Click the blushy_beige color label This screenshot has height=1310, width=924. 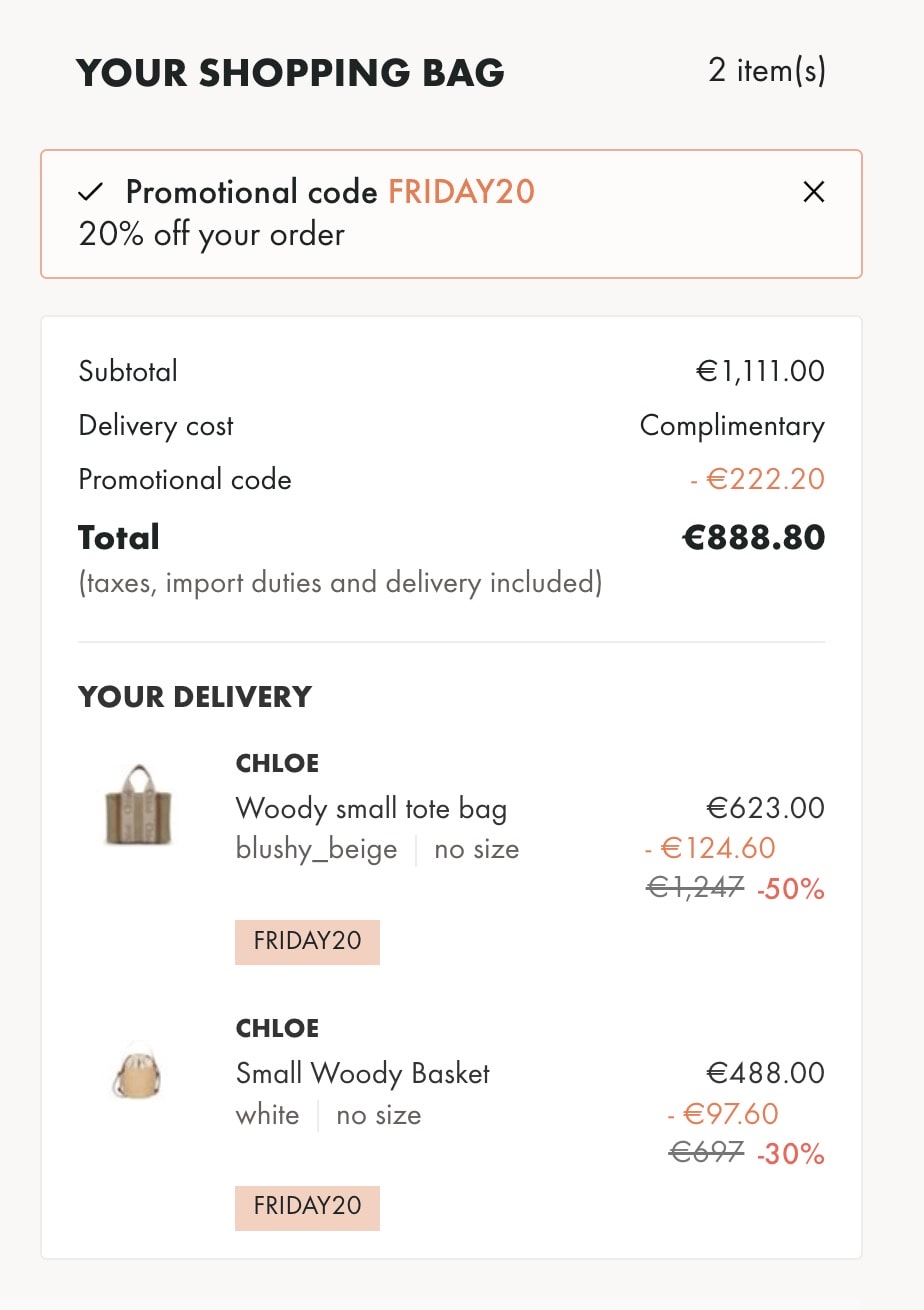click(316, 850)
